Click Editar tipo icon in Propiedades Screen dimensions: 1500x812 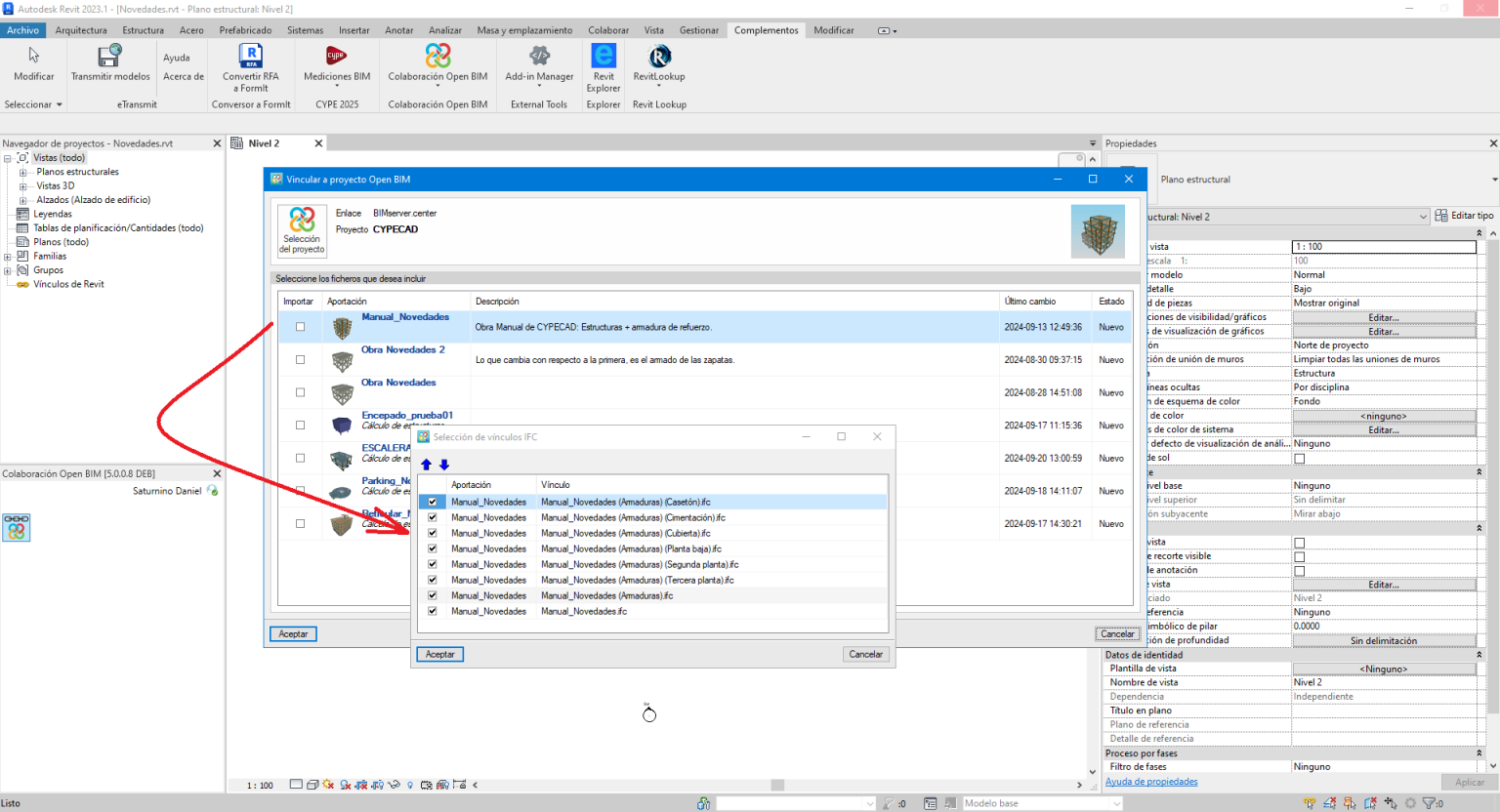(1441, 216)
